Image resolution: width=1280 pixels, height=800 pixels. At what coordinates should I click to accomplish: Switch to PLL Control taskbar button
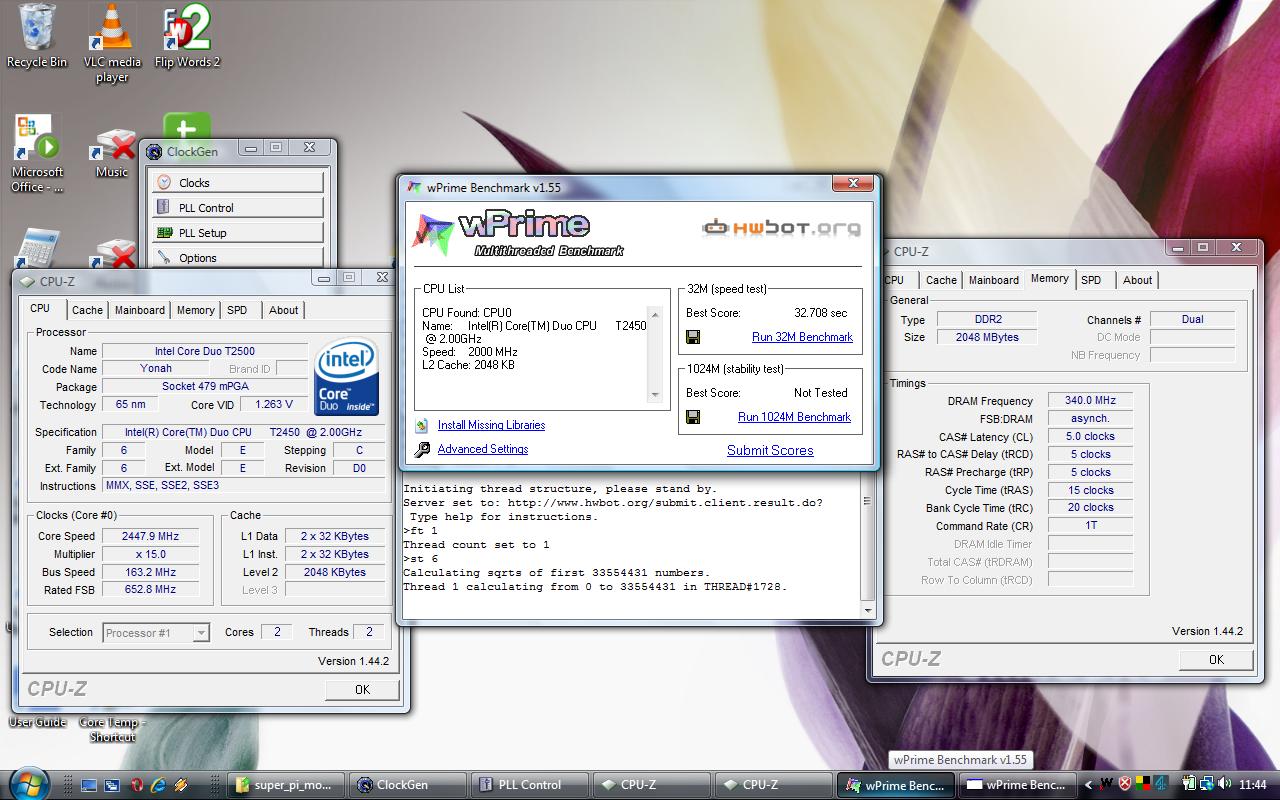(530, 785)
